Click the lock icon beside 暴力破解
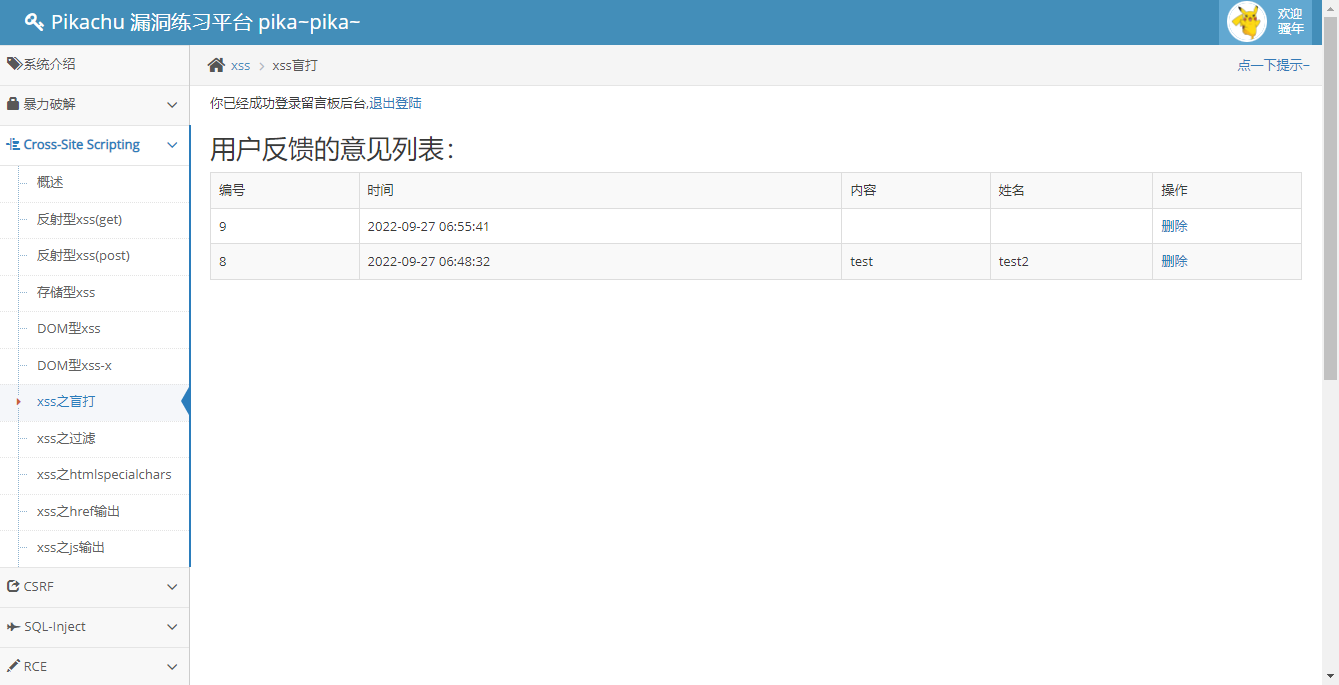Viewport: 1339px width, 685px height. pyautogui.click(x=13, y=104)
